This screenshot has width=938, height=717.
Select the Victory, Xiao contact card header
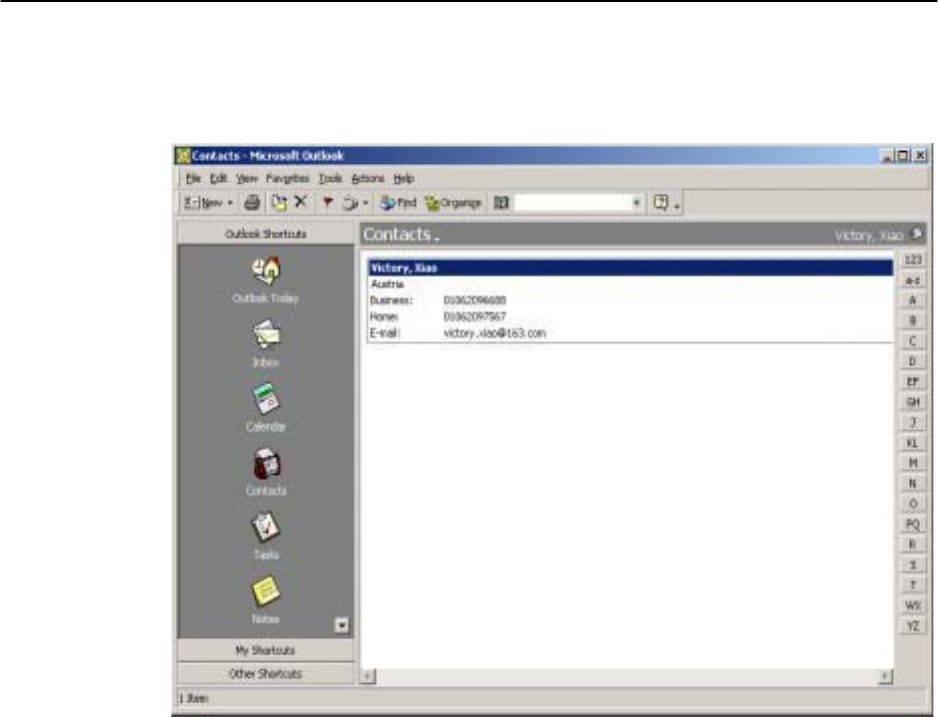(631, 268)
